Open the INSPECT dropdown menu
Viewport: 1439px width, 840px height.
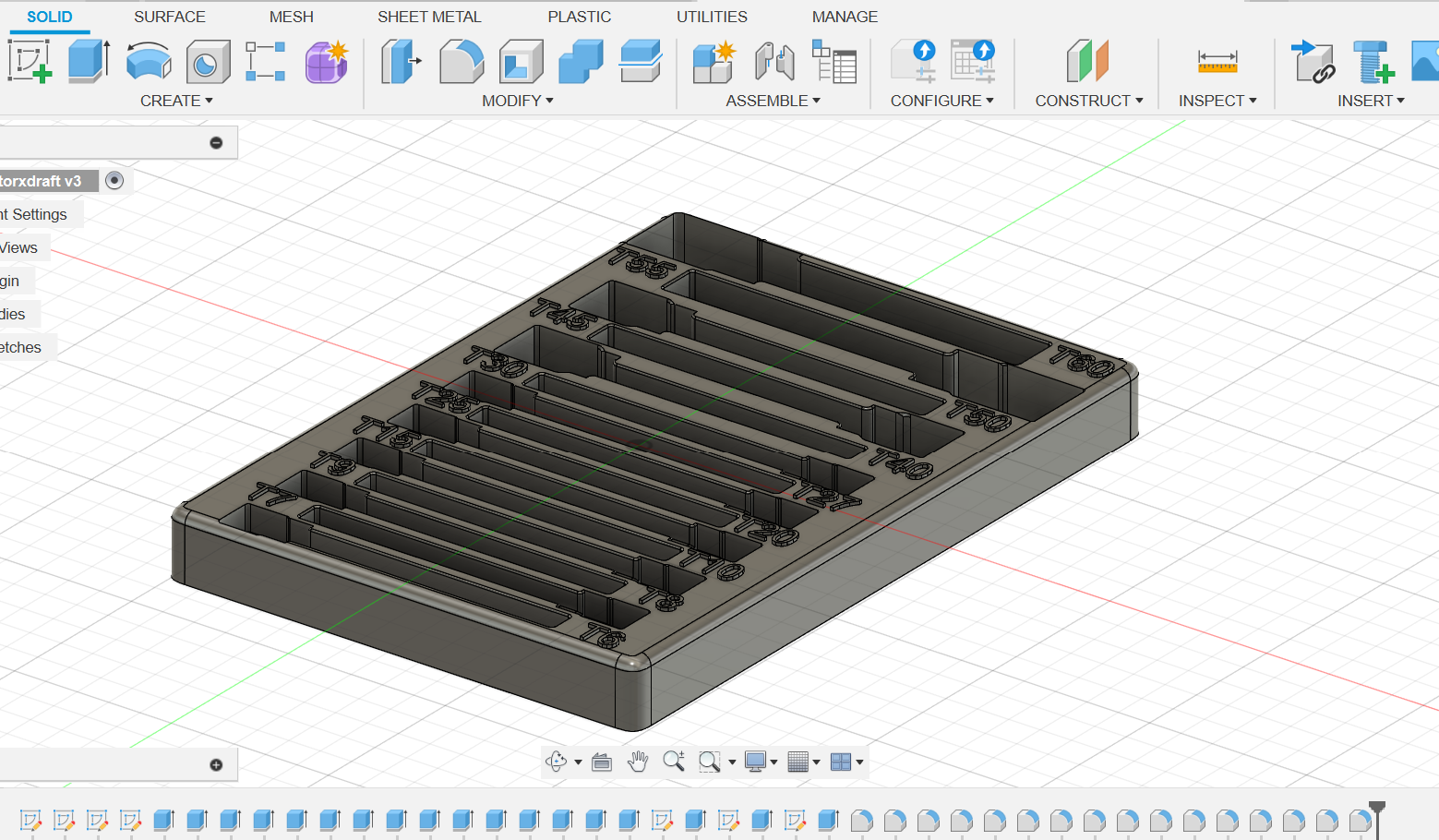coord(1217,101)
